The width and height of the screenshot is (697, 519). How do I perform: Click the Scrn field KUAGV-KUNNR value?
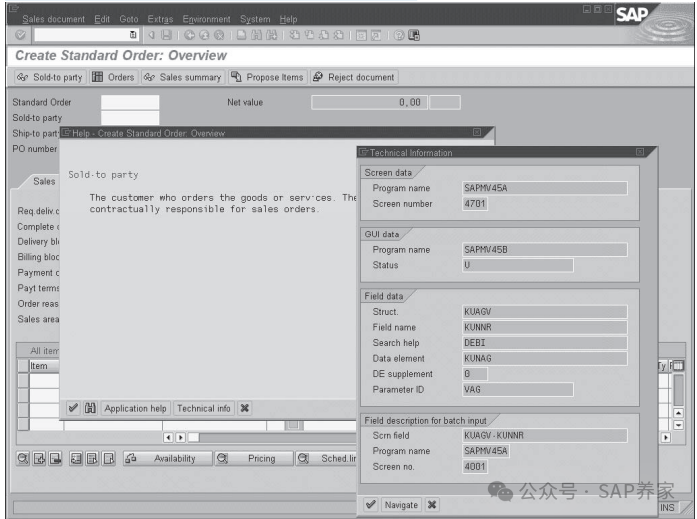click(545, 435)
